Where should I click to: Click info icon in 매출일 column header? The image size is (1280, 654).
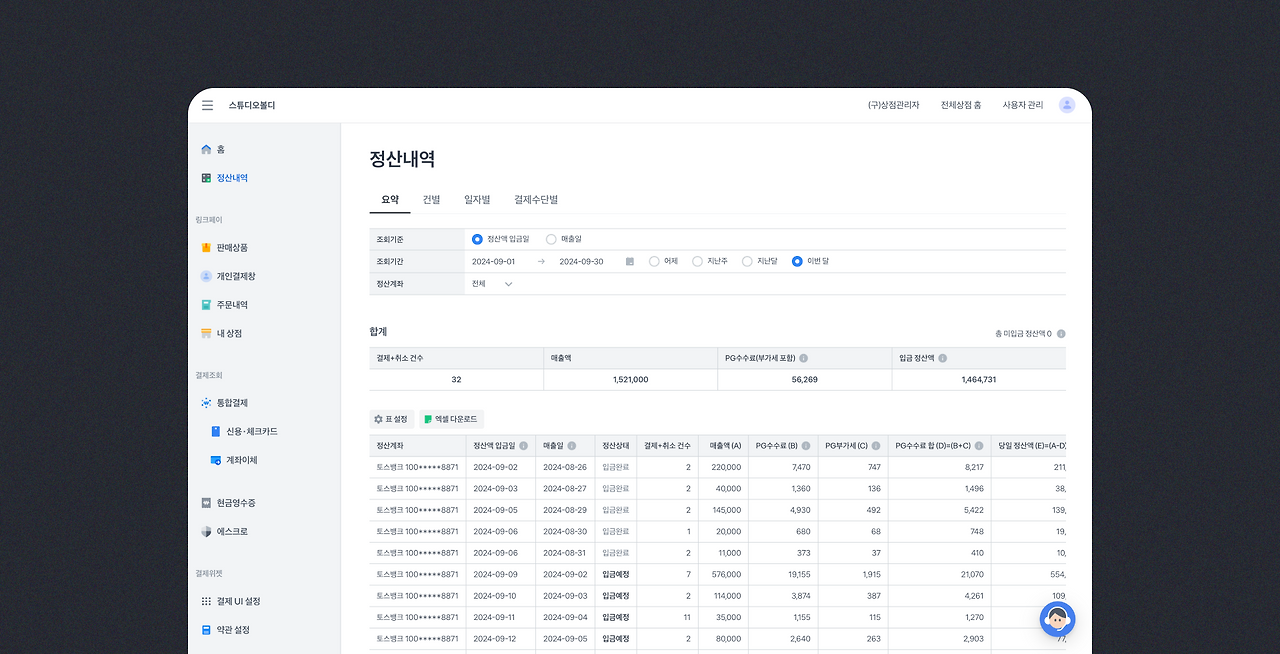pyautogui.click(x=574, y=446)
